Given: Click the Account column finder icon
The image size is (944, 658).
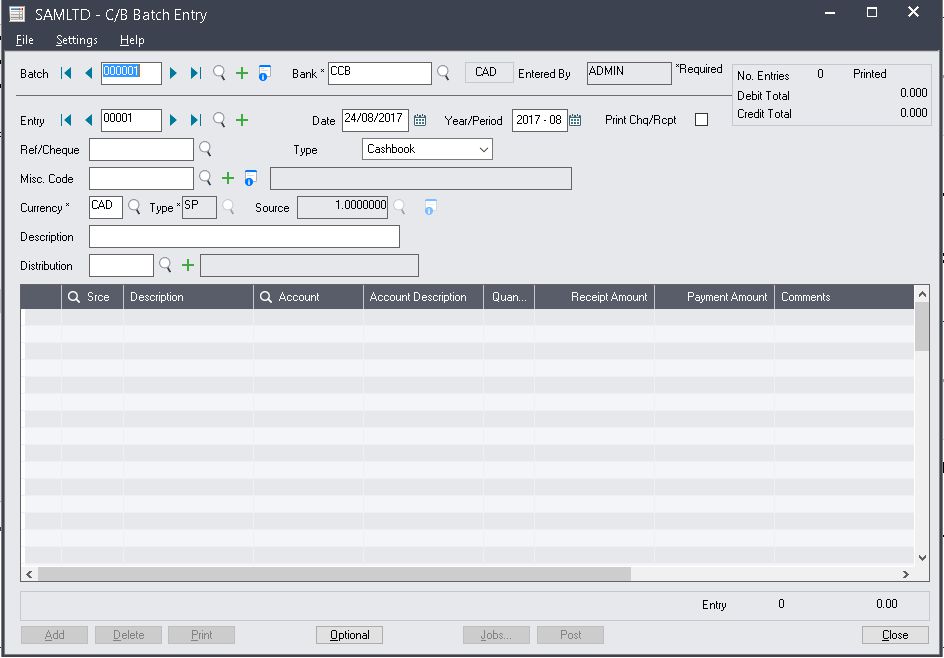Looking at the screenshot, I should click(x=266, y=297).
